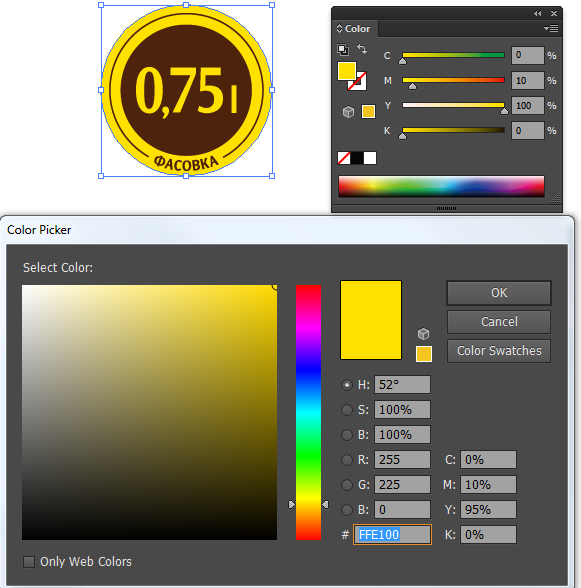Screen dimensions: 581x588
Task: Enable Only Web Colors checkbox
Action: [x=29, y=562]
